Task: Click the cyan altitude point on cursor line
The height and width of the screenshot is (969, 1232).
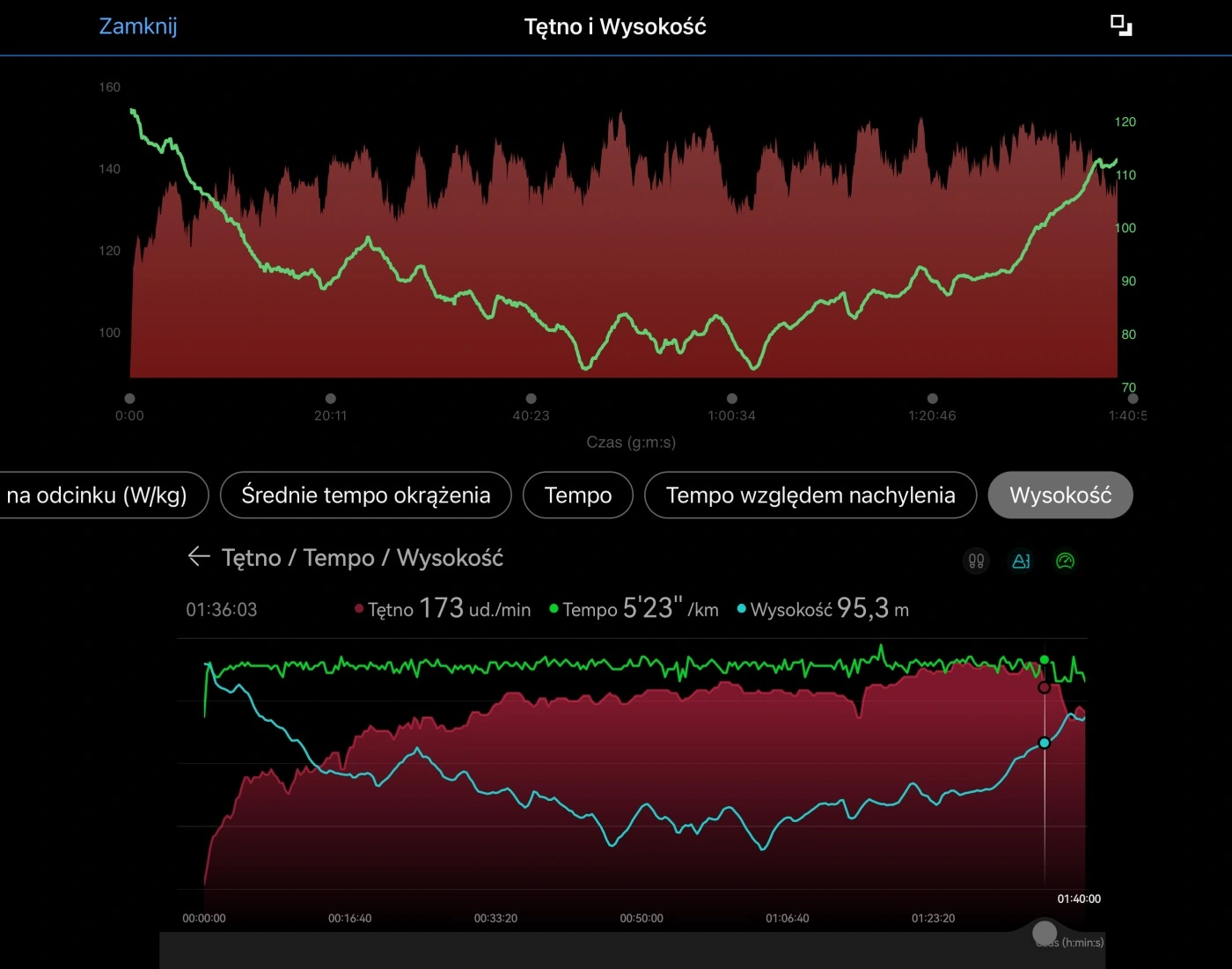Action: [x=1045, y=743]
